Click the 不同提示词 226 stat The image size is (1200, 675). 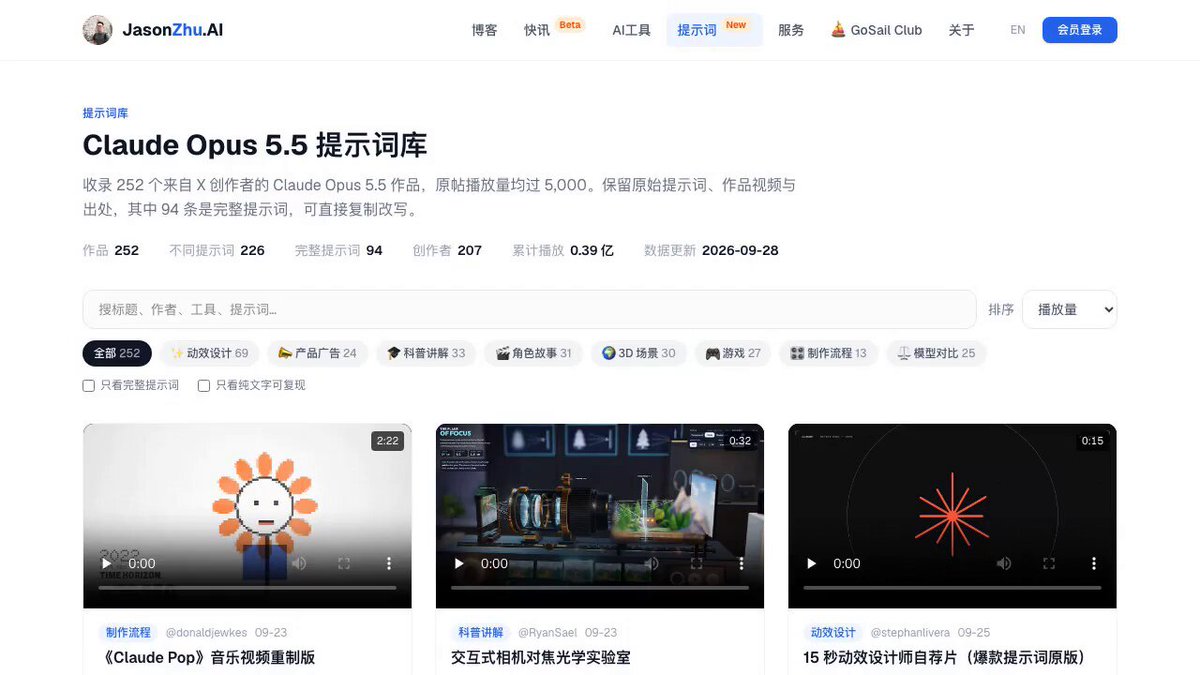217,250
